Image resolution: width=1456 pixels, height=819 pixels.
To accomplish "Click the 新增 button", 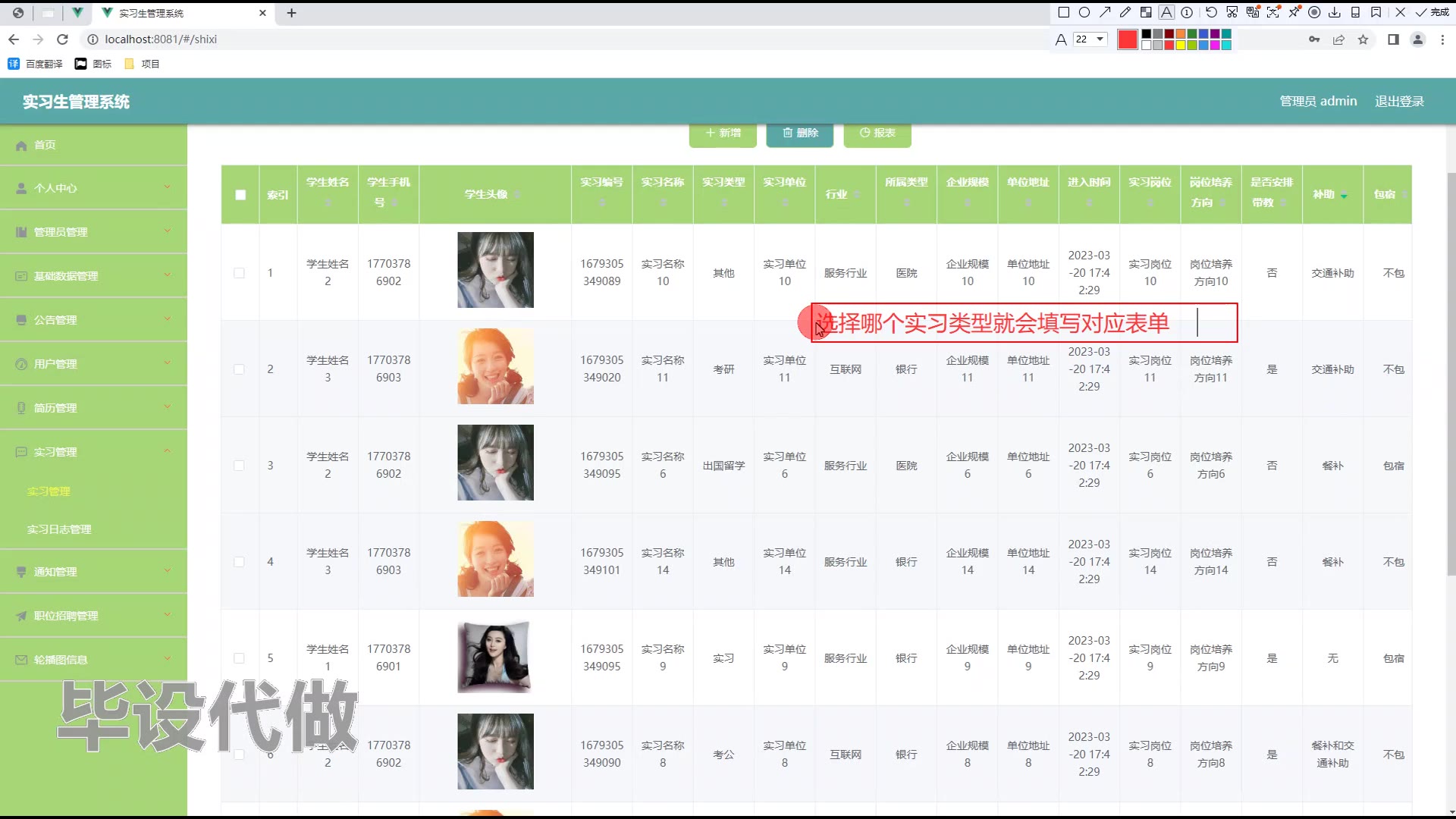I will [x=723, y=133].
